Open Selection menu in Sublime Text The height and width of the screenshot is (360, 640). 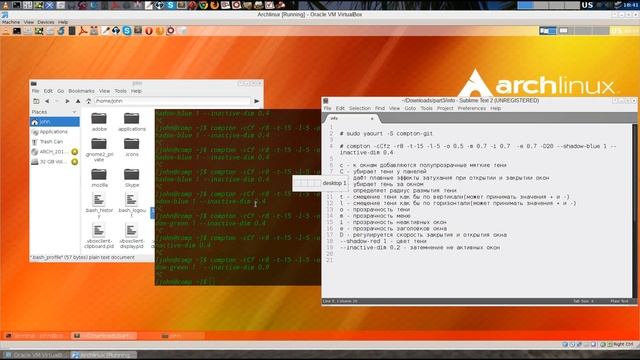(360, 109)
